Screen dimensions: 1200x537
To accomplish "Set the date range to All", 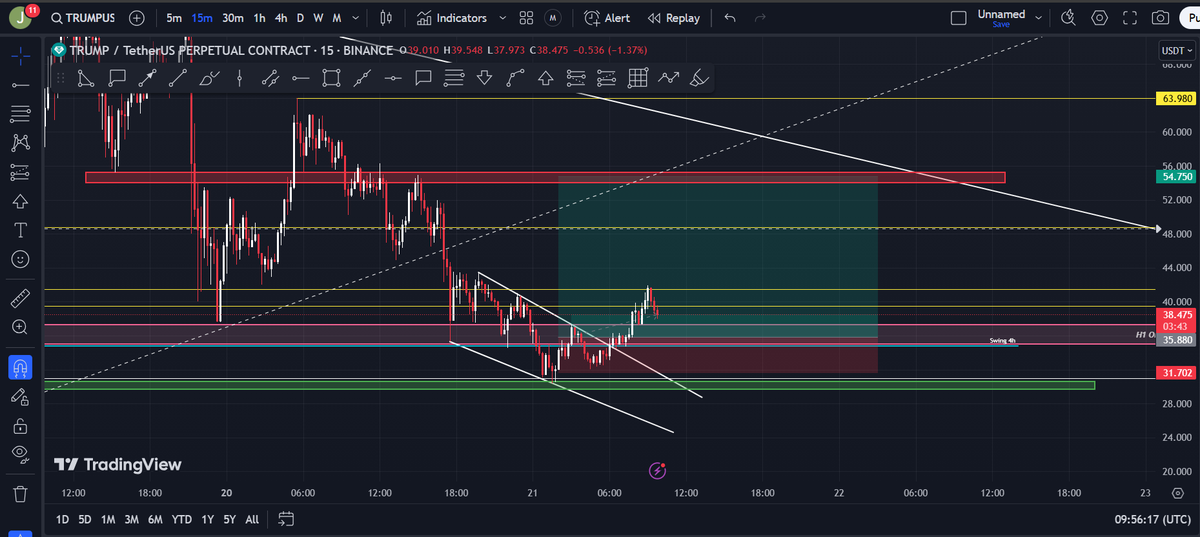I will point(252,519).
